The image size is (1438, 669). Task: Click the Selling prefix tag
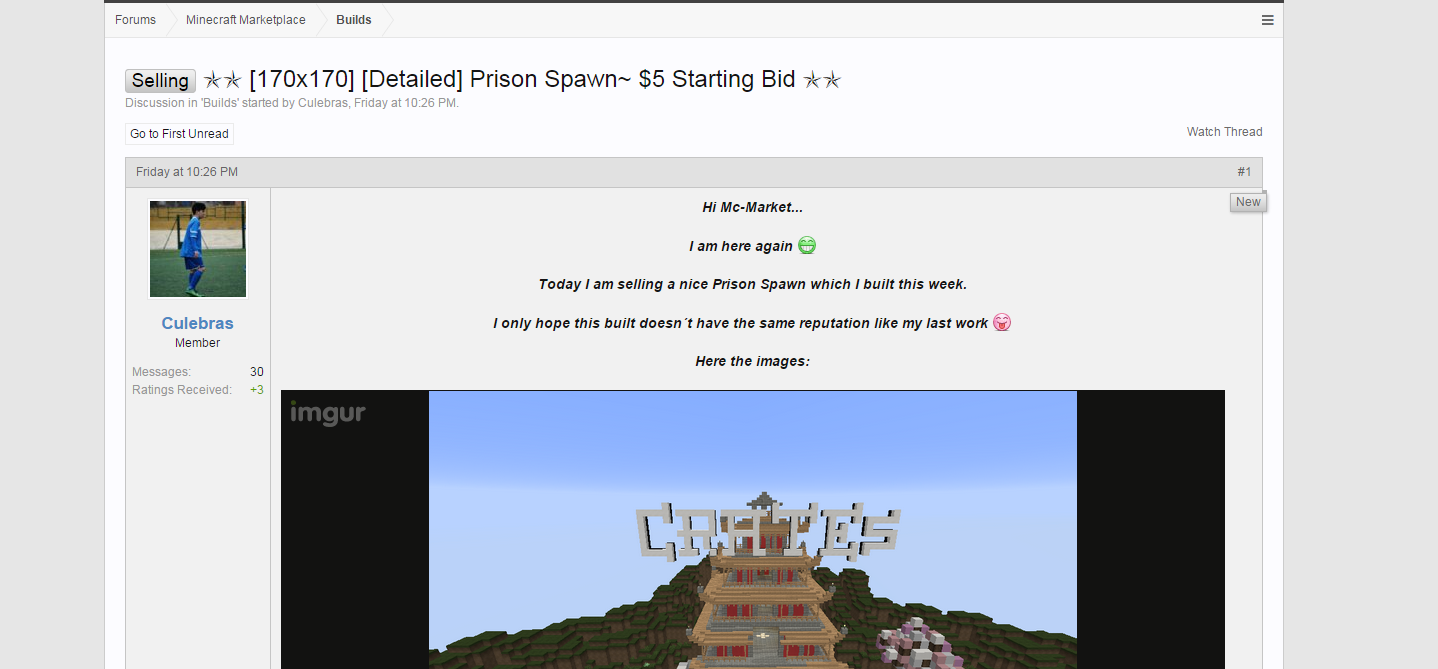[x=160, y=81]
